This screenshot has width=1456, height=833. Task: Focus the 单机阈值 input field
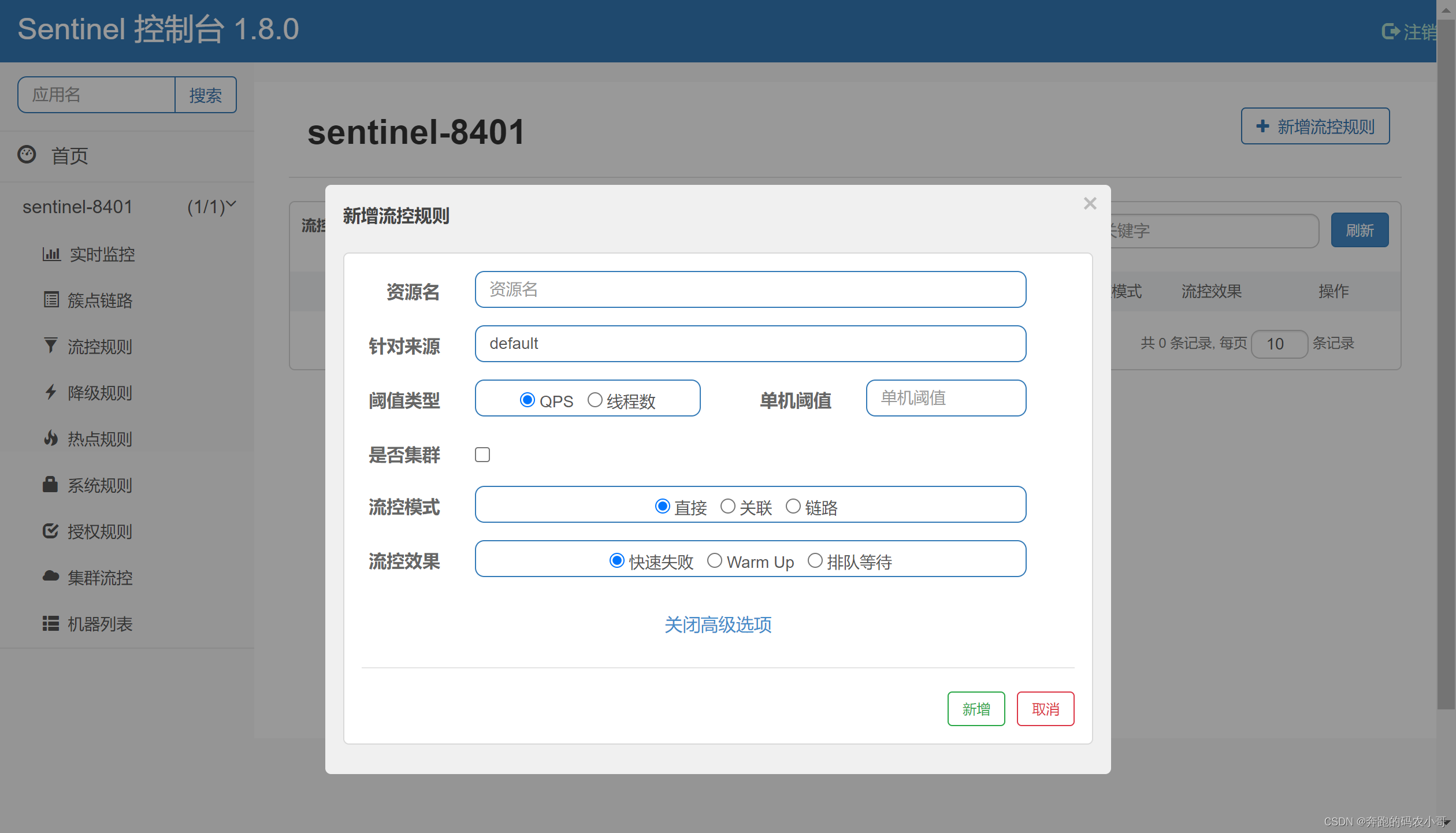tap(946, 398)
